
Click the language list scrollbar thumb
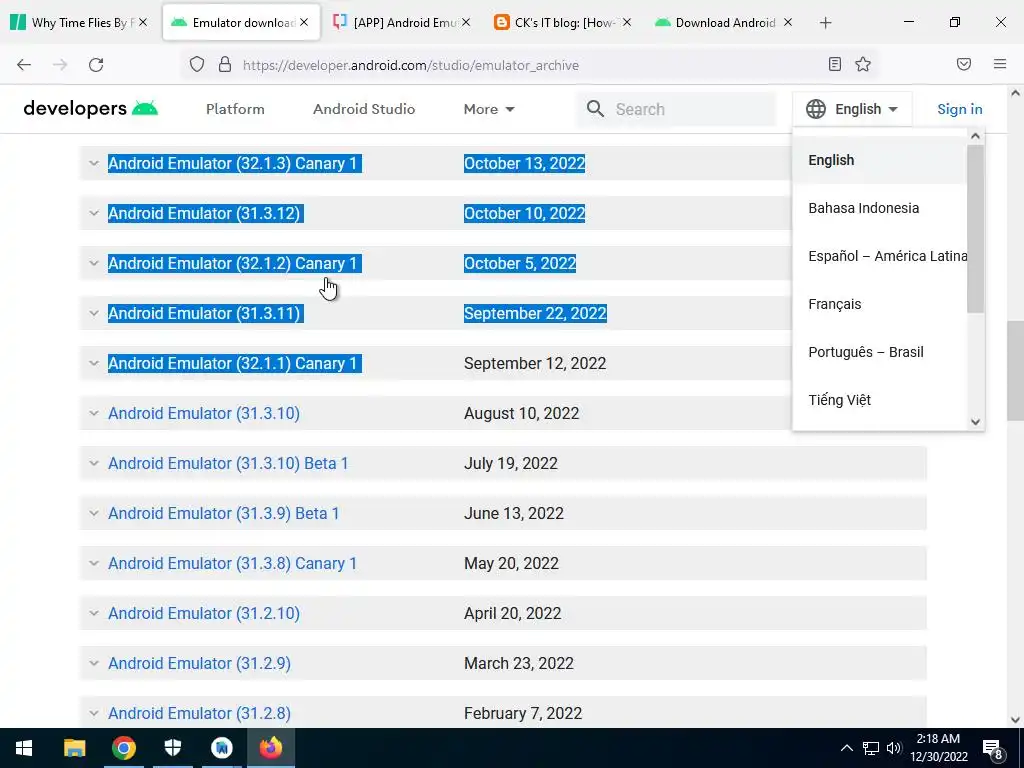(975, 229)
